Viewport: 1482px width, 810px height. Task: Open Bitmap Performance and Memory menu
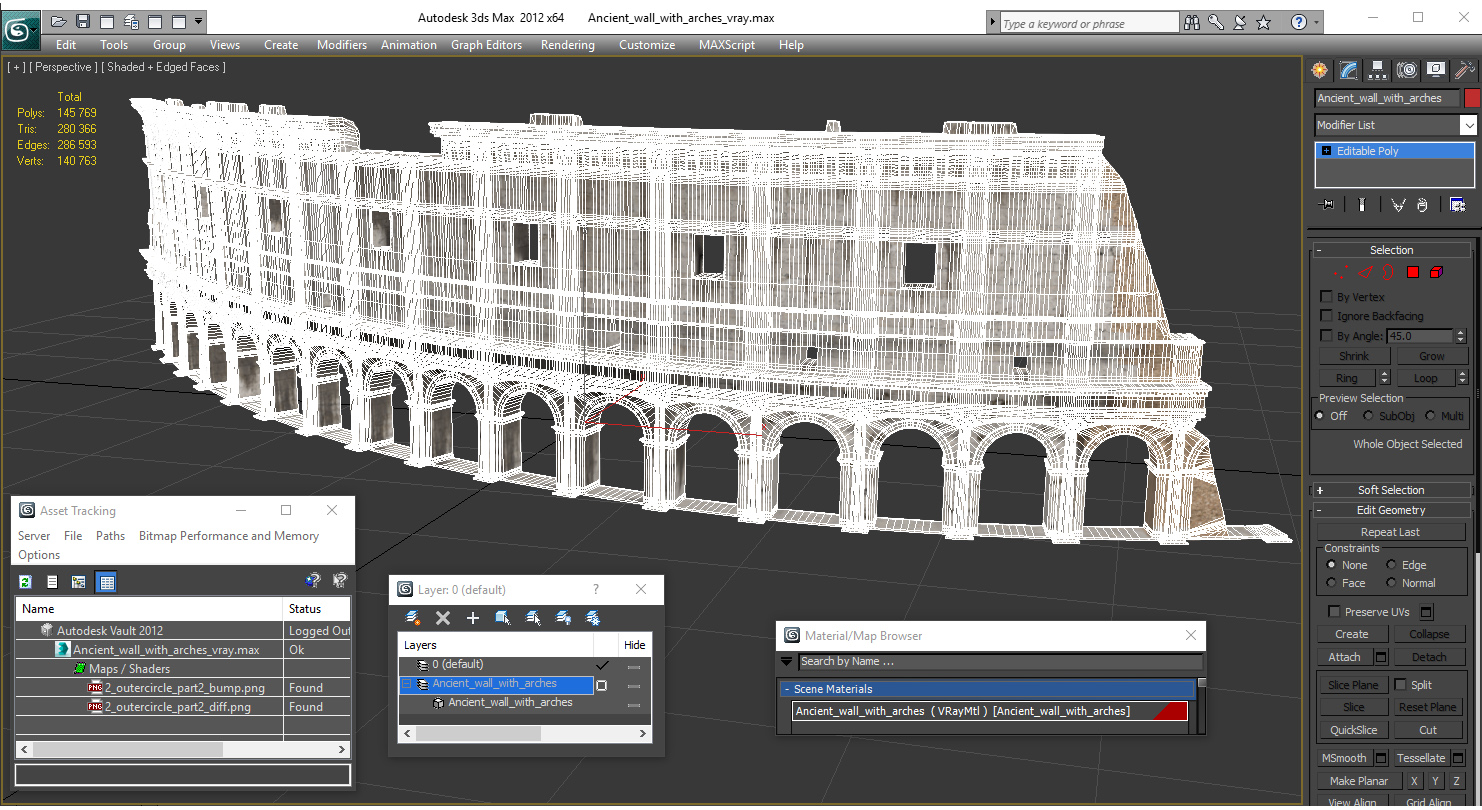pos(228,536)
